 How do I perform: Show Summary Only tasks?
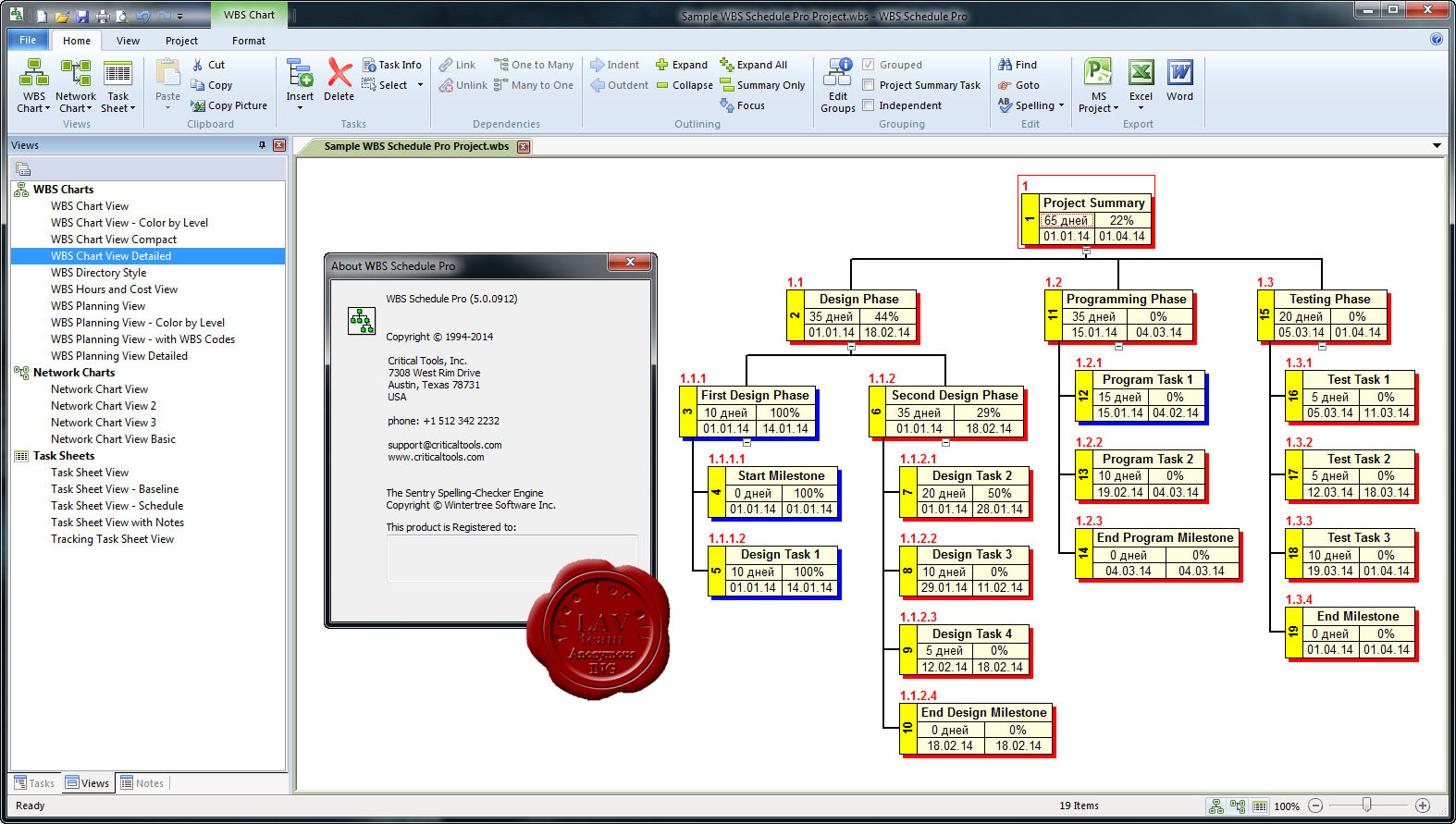(763, 85)
